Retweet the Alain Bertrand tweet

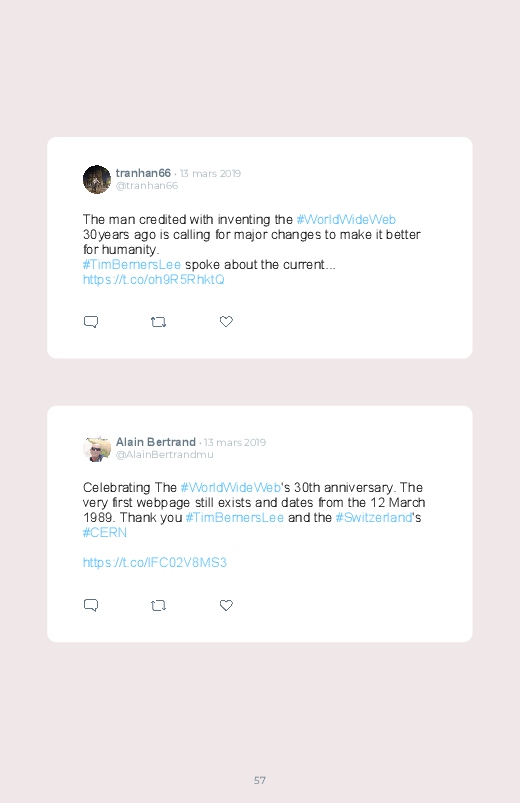[158, 606]
